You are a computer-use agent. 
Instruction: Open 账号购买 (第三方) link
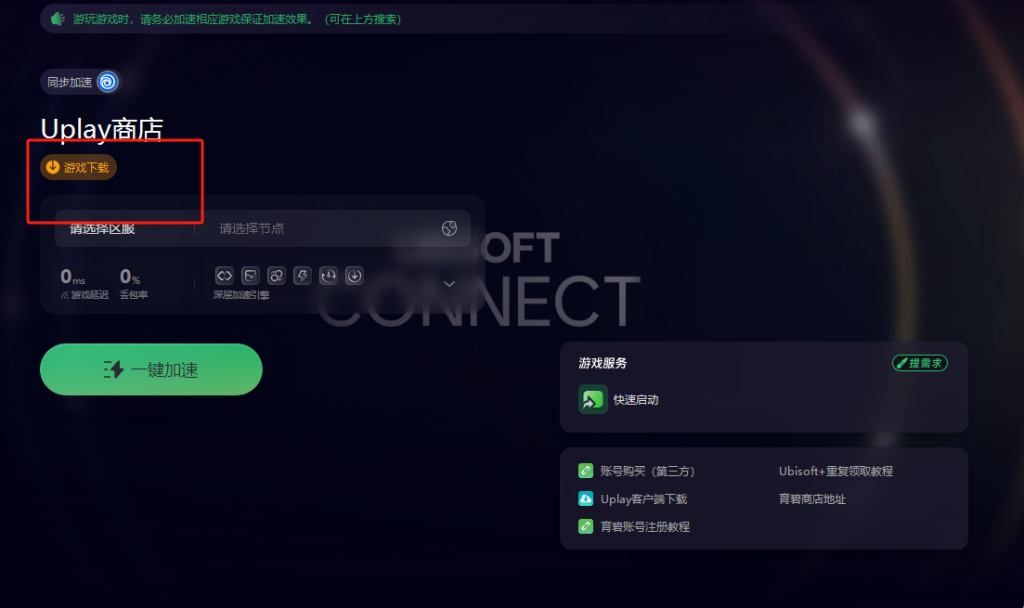tap(647, 471)
